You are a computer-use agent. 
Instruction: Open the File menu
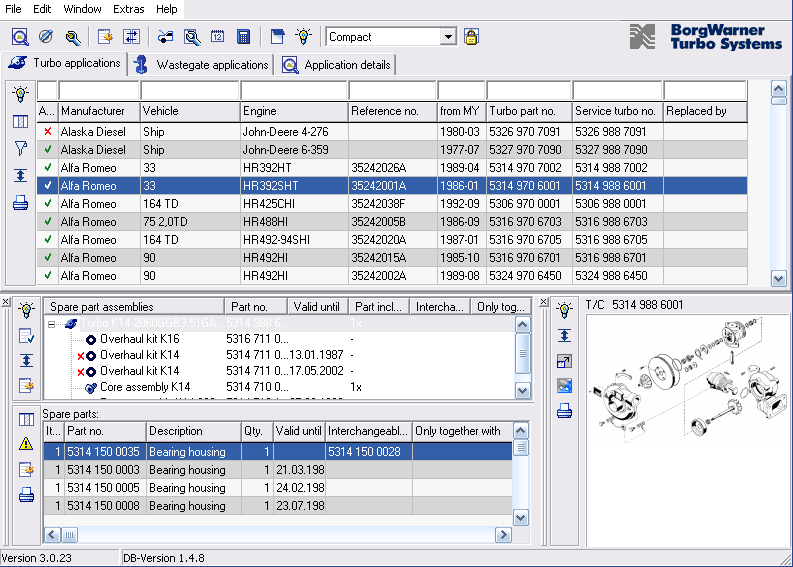pyautogui.click(x=13, y=9)
